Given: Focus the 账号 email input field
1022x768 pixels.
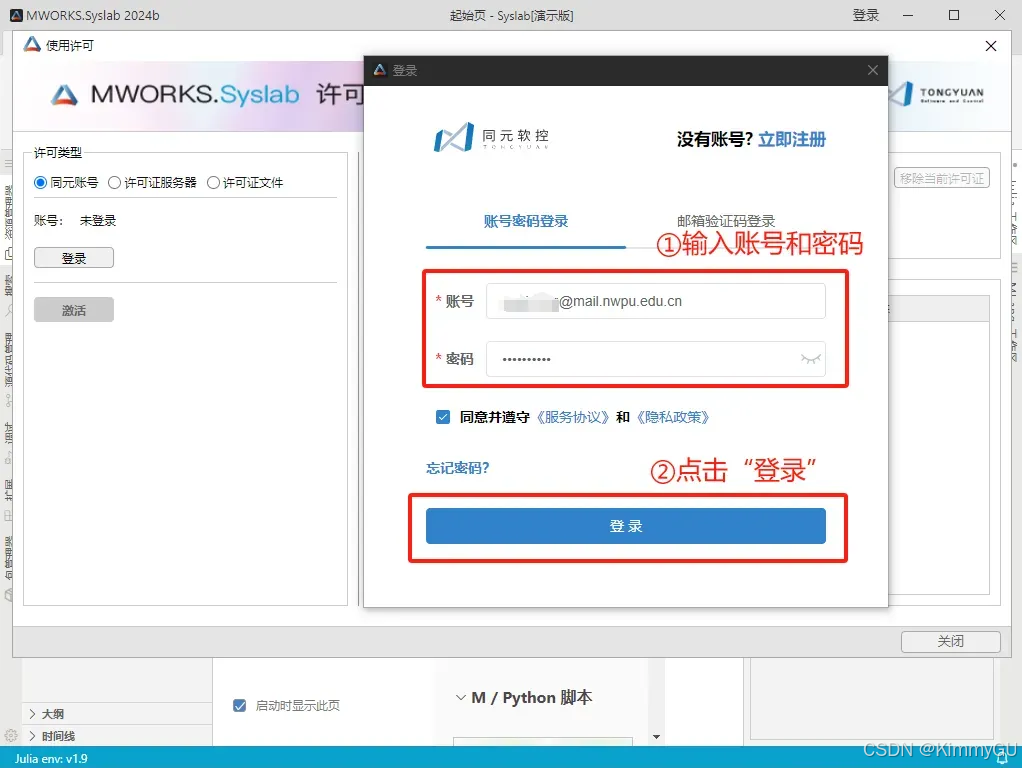Looking at the screenshot, I should [x=656, y=301].
